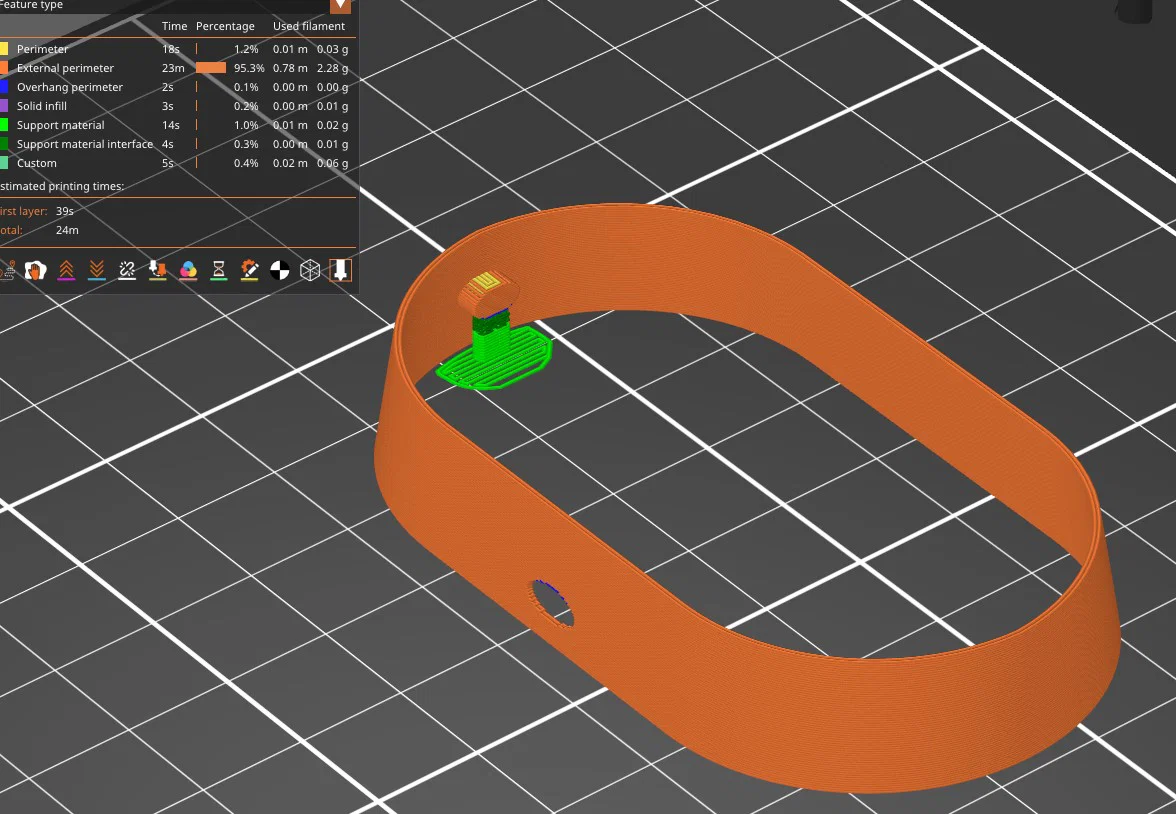Click the 1.0% Support material percentage
This screenshot has height=814, width=1176.
[x=246, y=125]
